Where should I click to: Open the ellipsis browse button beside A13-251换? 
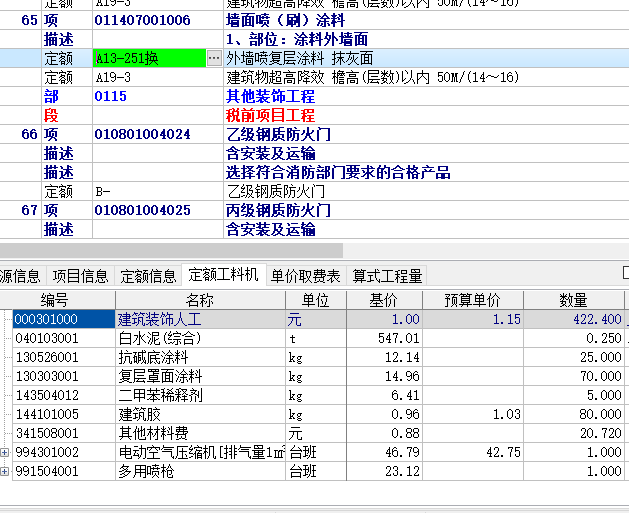coord(214,59)
